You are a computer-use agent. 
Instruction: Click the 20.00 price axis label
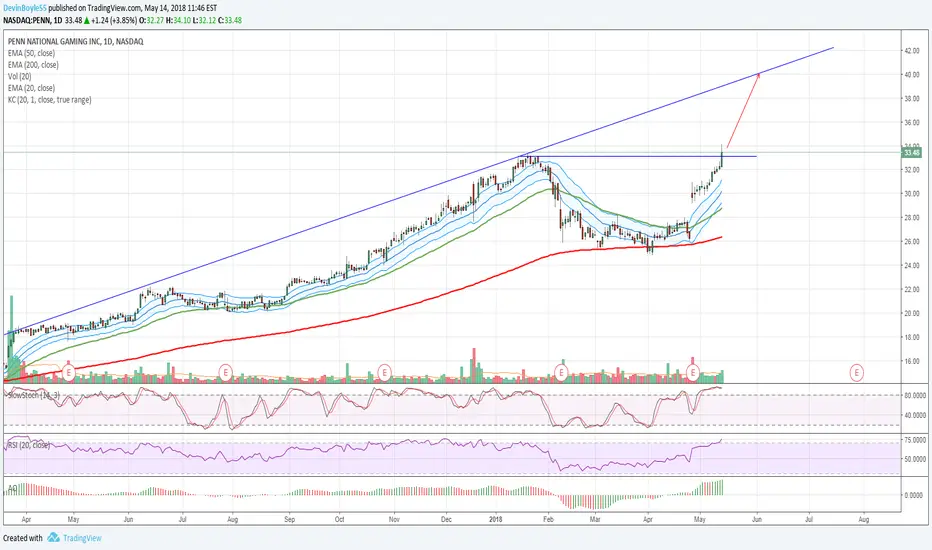(912, 313)
